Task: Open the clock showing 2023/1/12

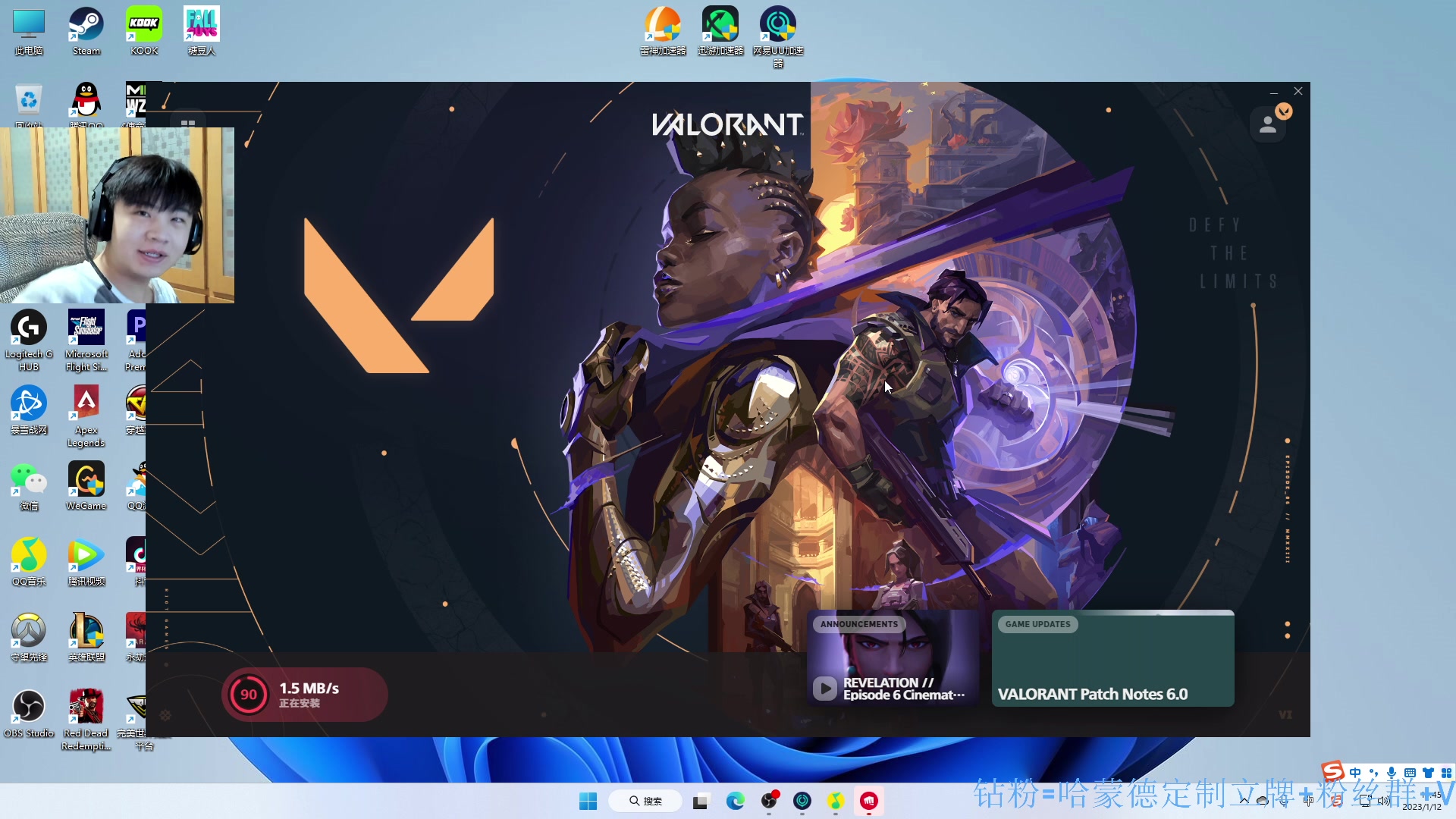Action: (1422, 802)
